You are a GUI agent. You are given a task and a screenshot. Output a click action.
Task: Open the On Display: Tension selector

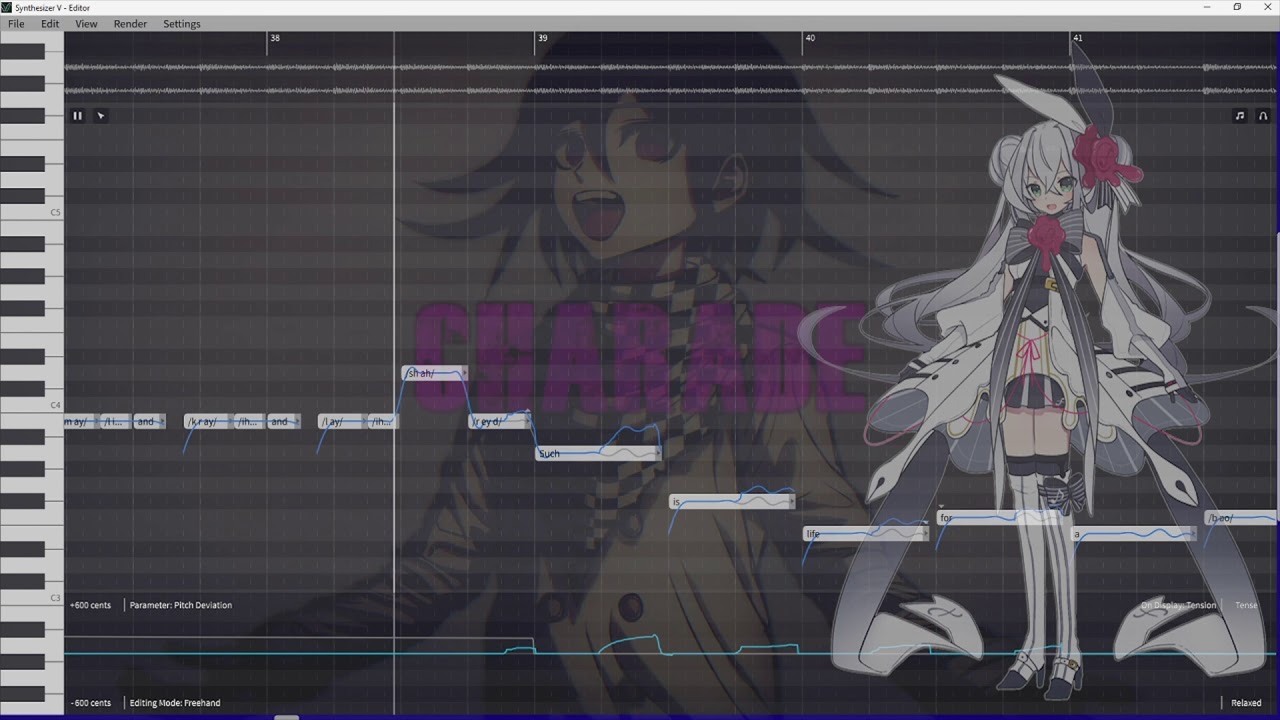pos(1179,605)
